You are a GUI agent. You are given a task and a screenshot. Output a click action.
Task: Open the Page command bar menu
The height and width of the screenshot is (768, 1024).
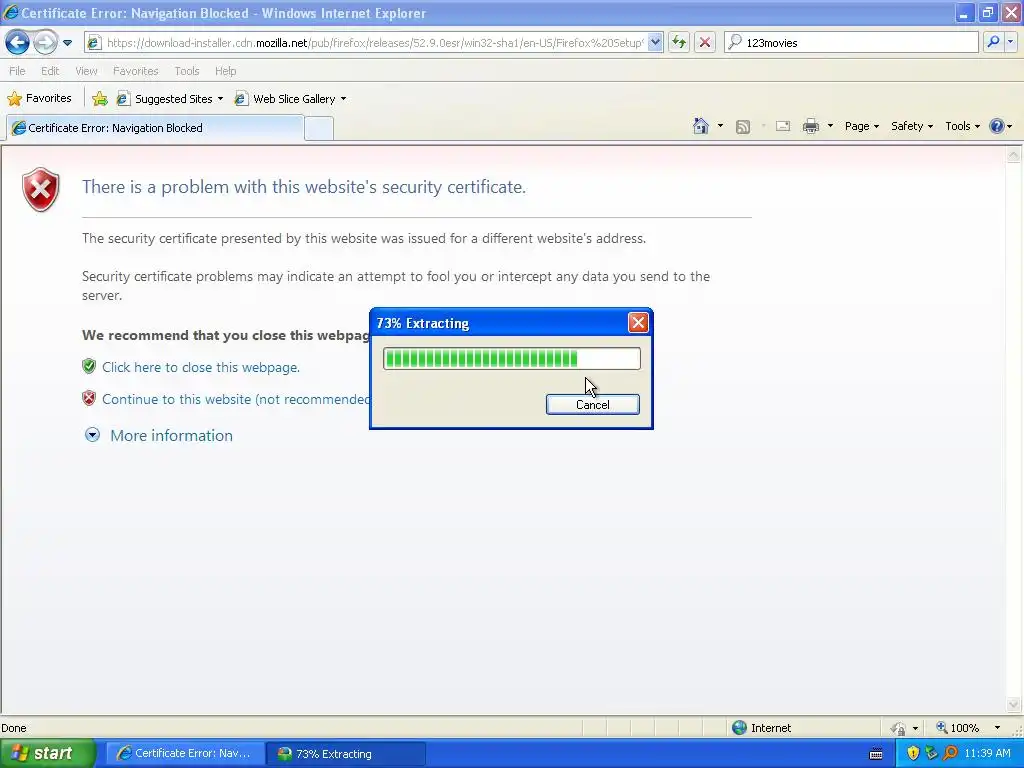coord(861,126)
